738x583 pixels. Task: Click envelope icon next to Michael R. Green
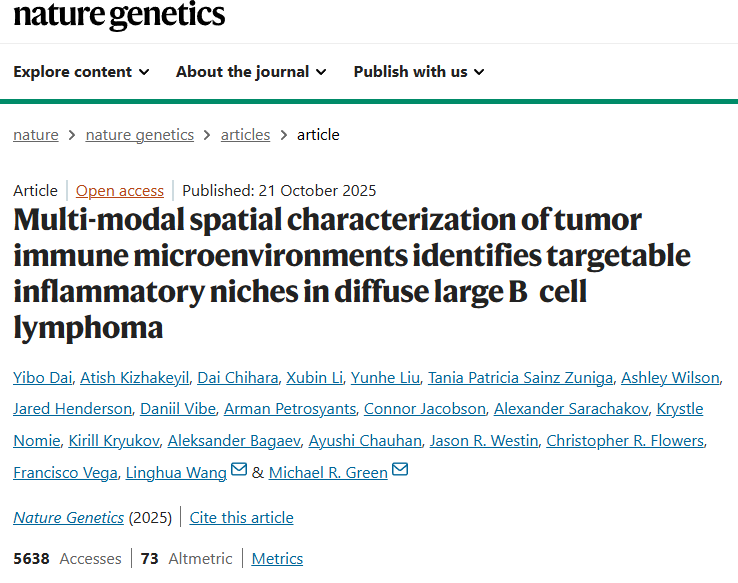(400, 470)
